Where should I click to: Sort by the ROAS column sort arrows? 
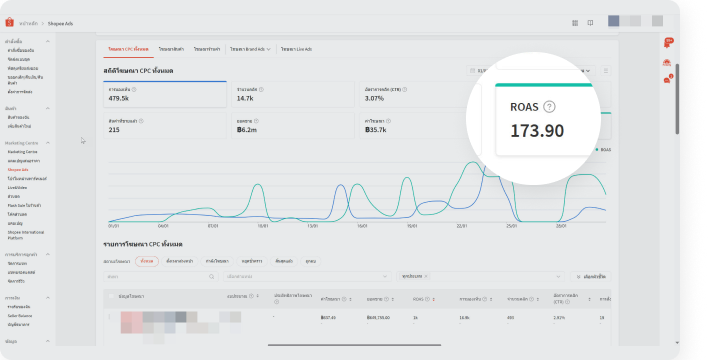coord(433,299)
